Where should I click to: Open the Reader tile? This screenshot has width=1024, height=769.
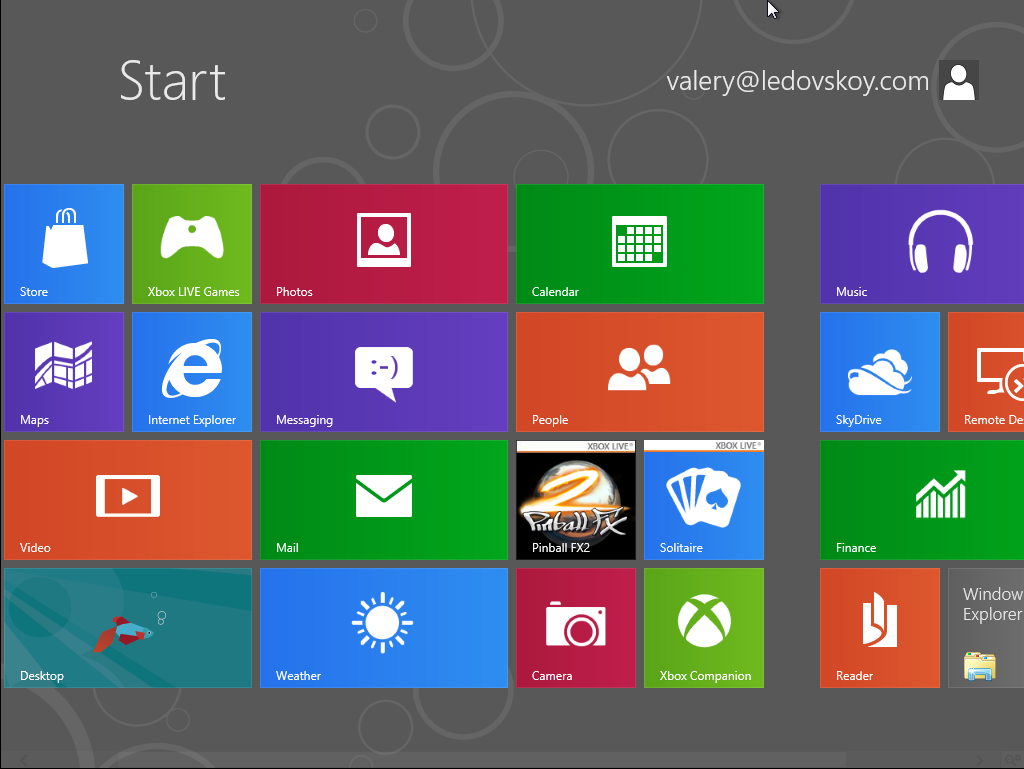(x=880, y=627)
